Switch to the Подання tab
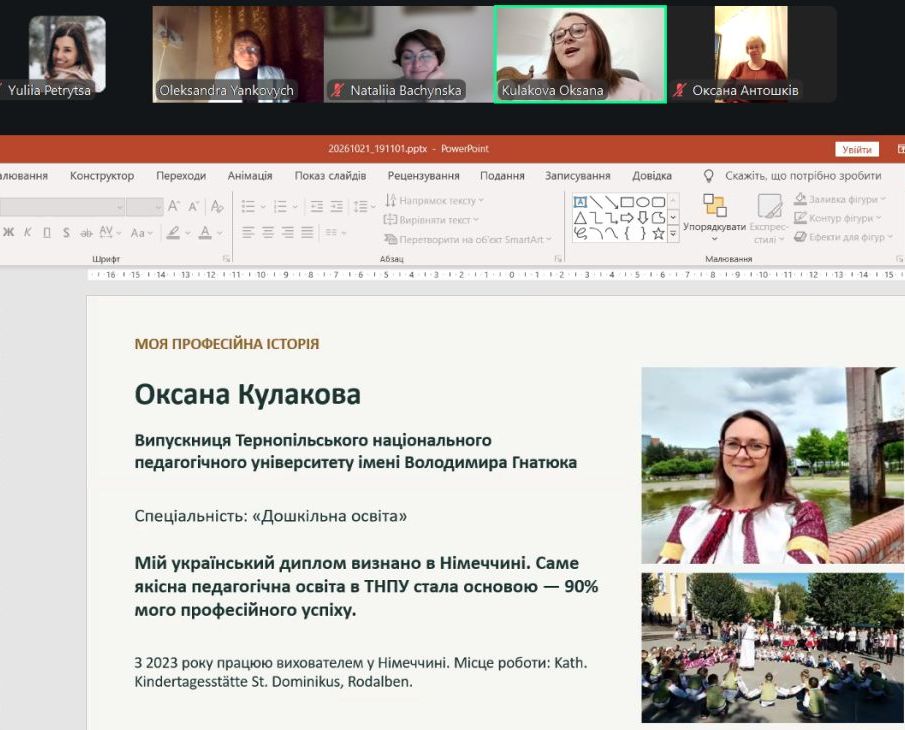Viewport: 905px width, 730px height. [x=502, y=175]
